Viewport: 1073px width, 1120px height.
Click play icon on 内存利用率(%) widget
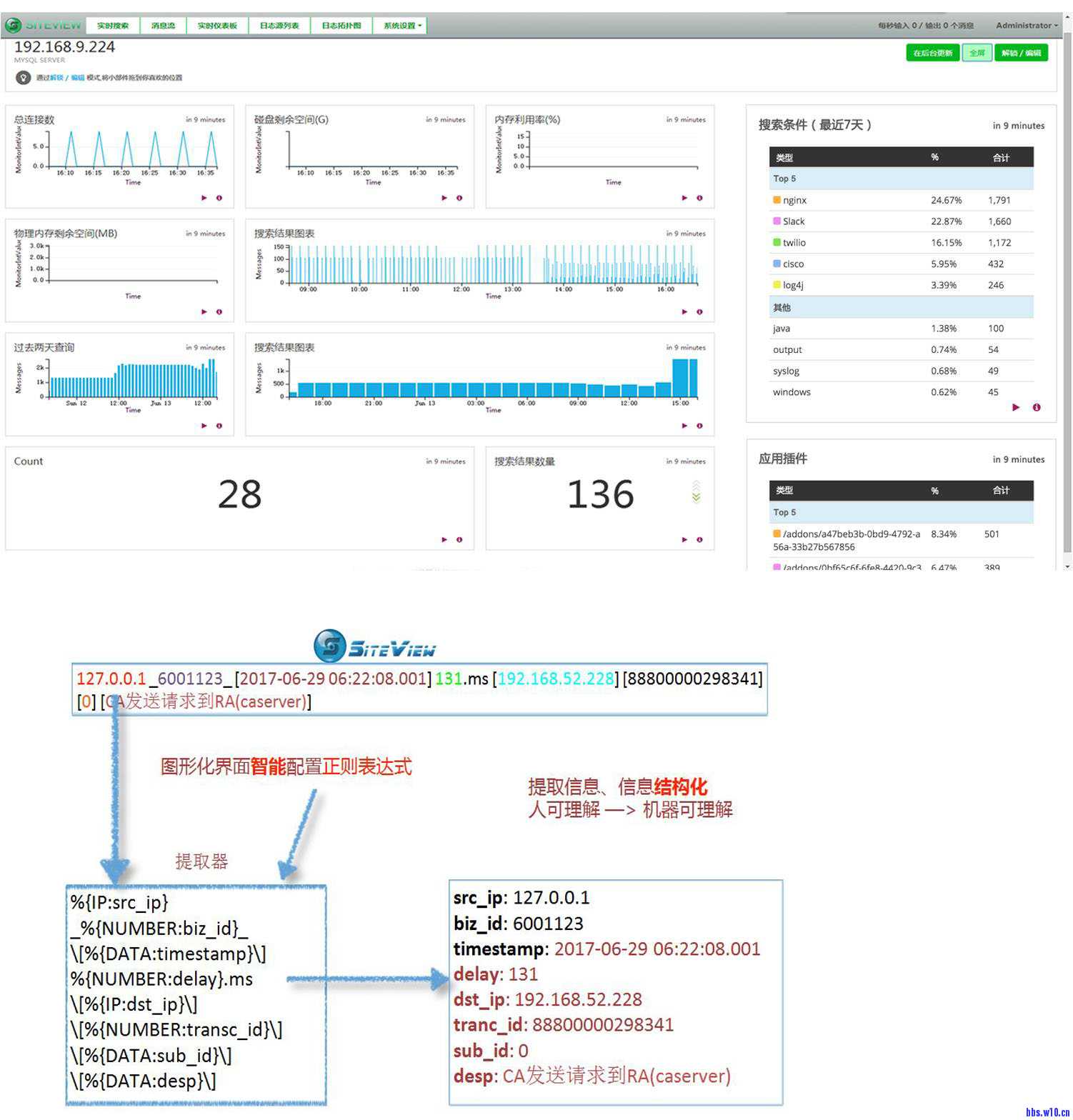click(684, 198)
